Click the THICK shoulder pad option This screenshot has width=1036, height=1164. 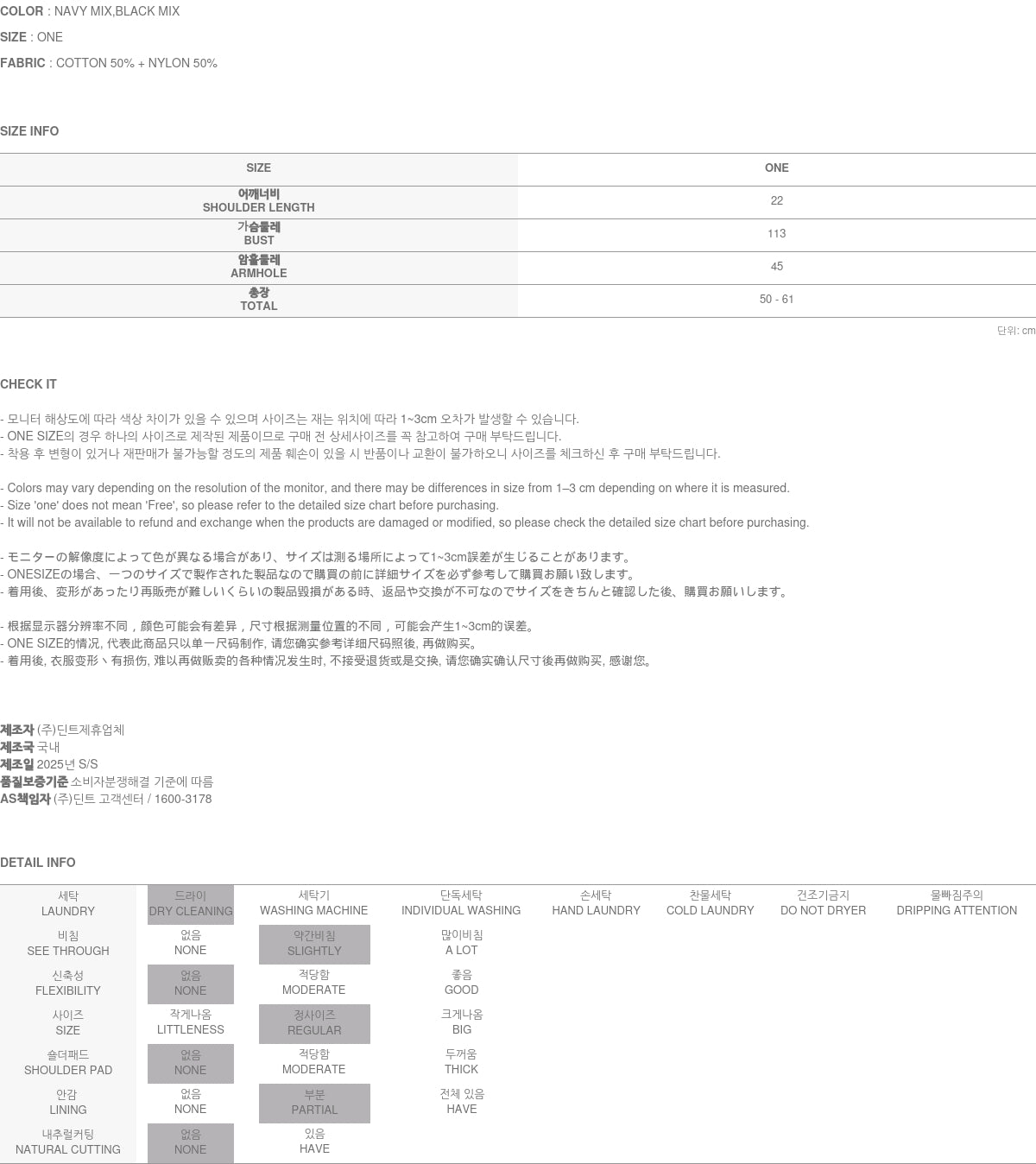click(x=461, y=1062)
